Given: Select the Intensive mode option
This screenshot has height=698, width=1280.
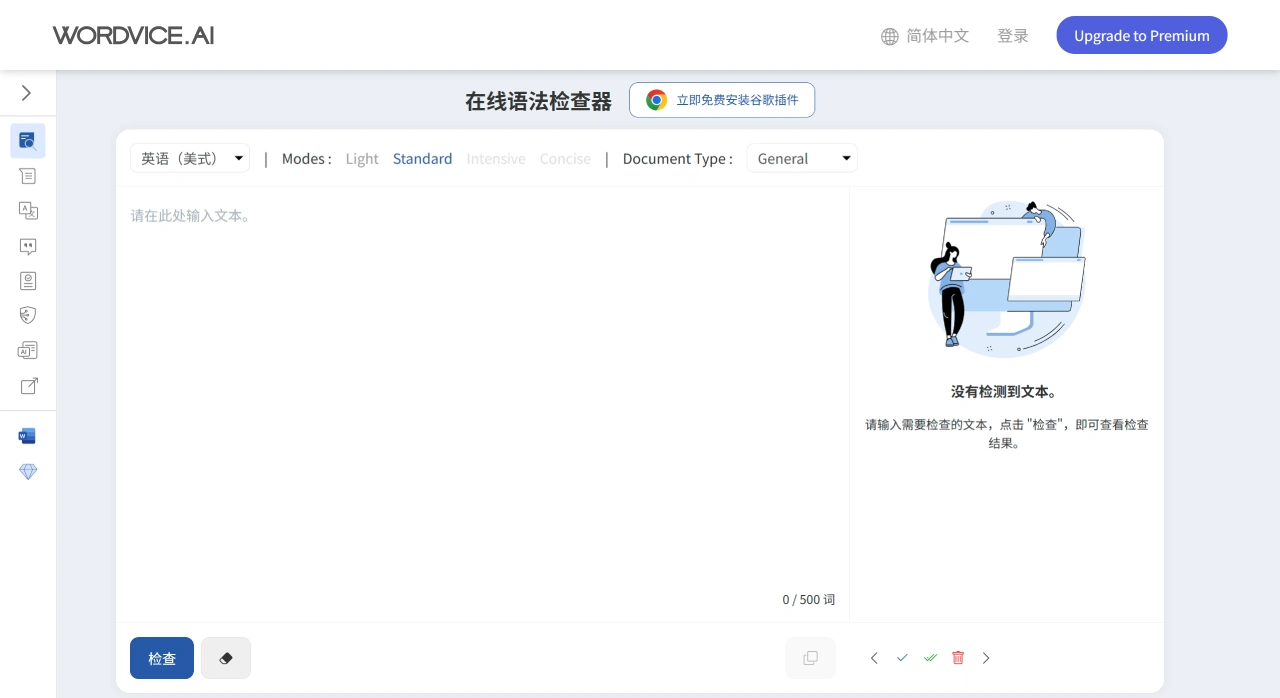Looking at the screenshot, I should pyautogui.click(x=496, y=158).
